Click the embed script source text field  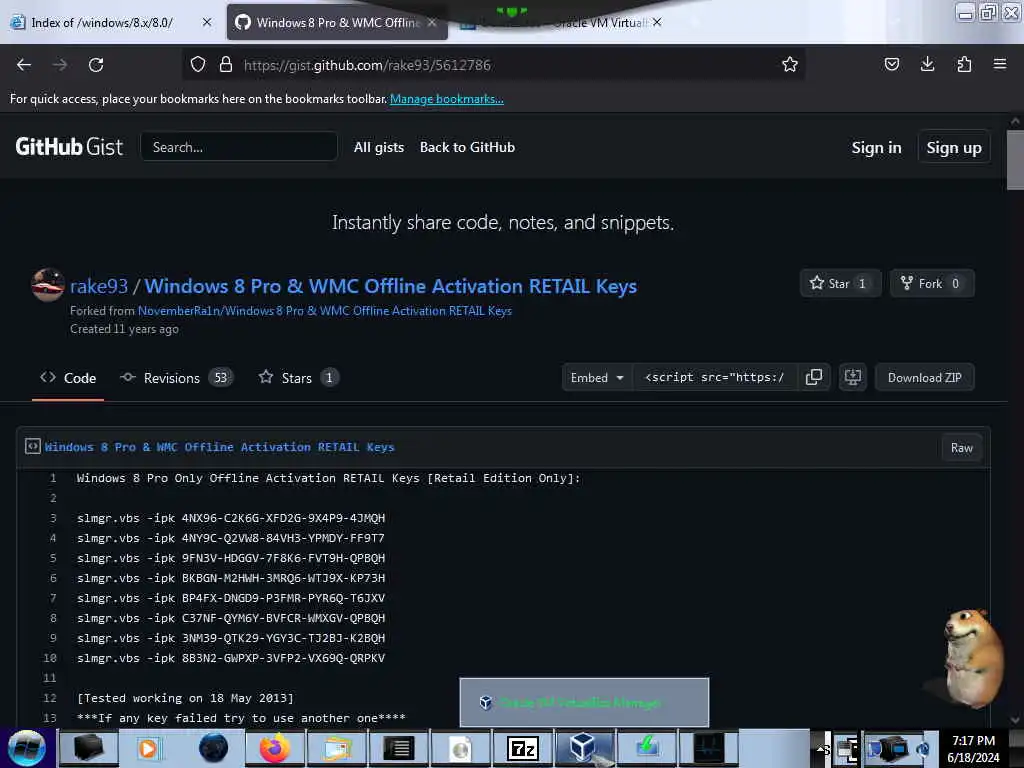(x=714, y=377)
